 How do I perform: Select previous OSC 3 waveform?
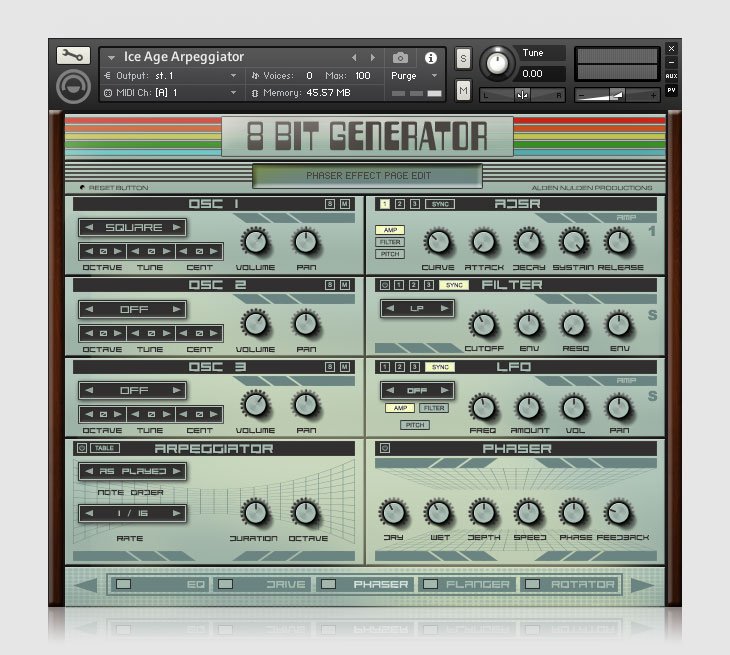pos(89,390)
